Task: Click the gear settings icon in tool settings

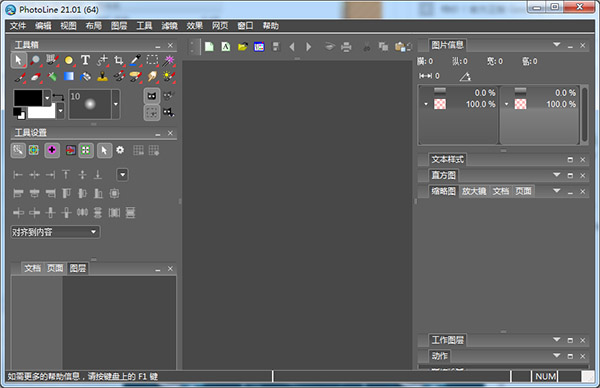Action: [x=120, y=150]
